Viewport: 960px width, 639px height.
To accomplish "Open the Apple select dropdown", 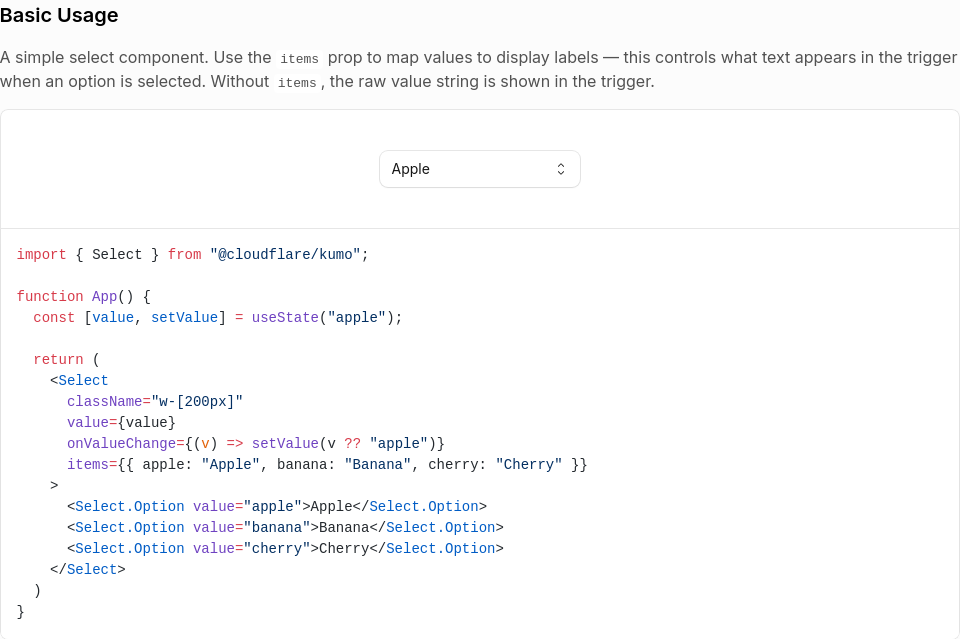I will click(x=479, y=169).
